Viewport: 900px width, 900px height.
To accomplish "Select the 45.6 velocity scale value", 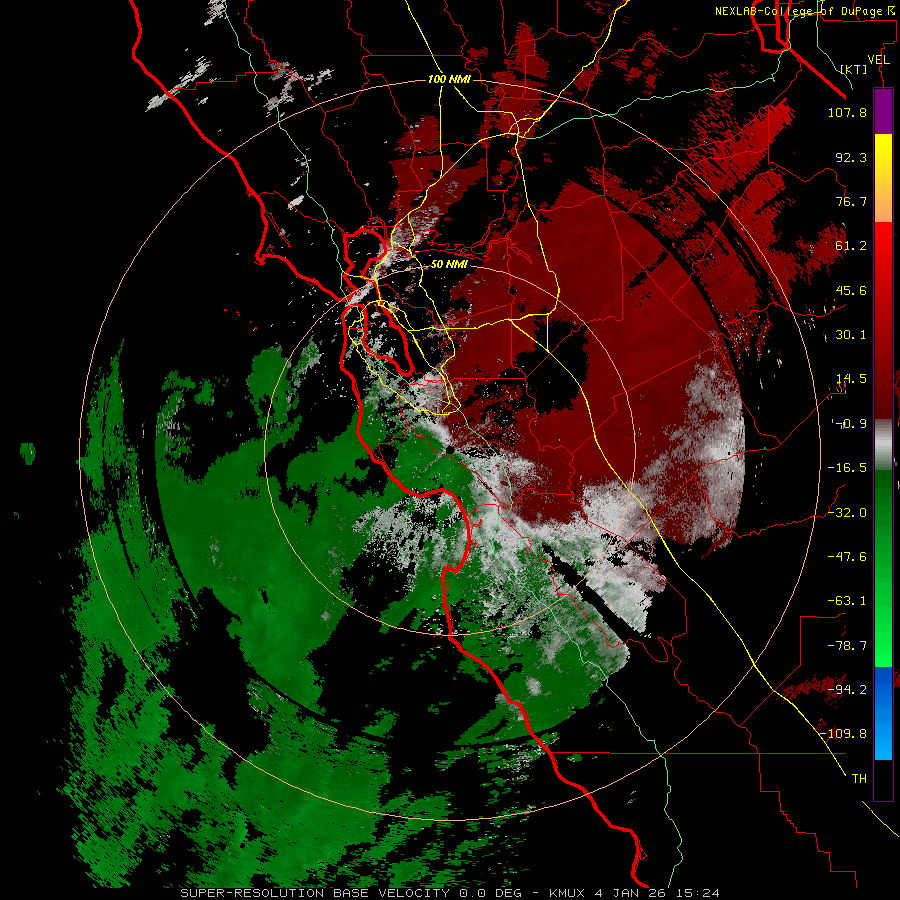I will [x=851, y=290].
